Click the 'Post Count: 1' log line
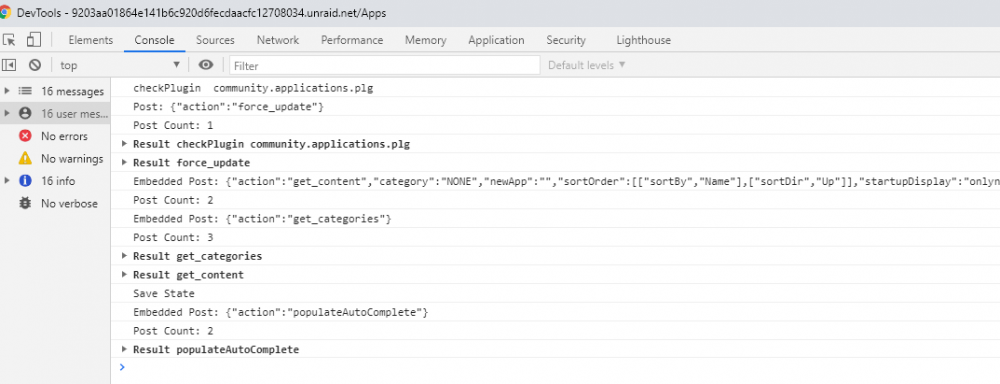Viewport: 1000px width, 384px height. pos(555,126)
